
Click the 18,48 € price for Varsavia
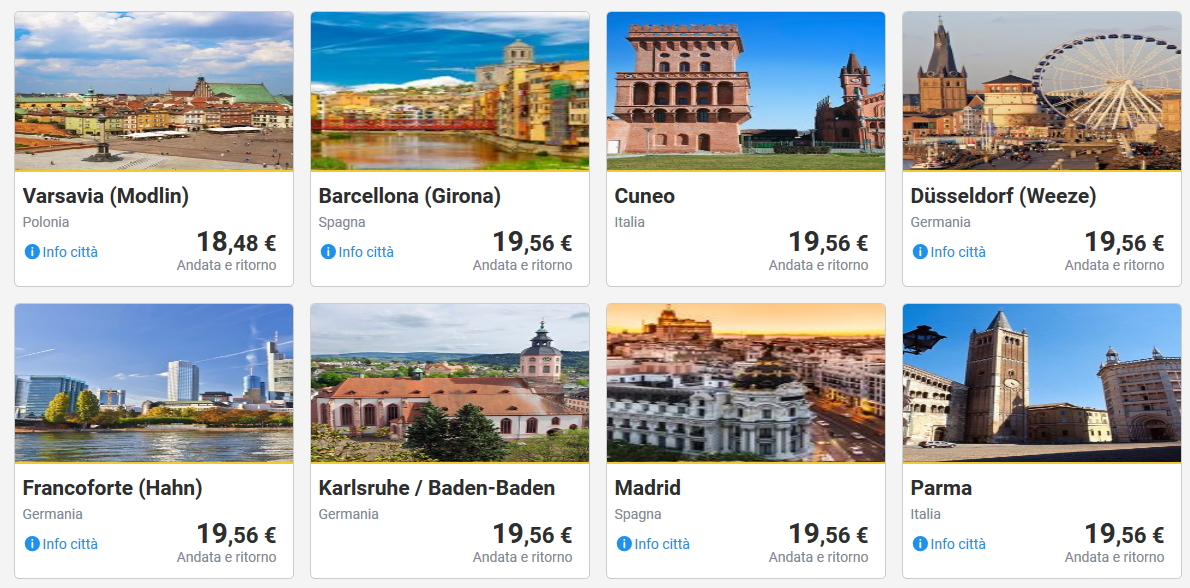[236, 242]
